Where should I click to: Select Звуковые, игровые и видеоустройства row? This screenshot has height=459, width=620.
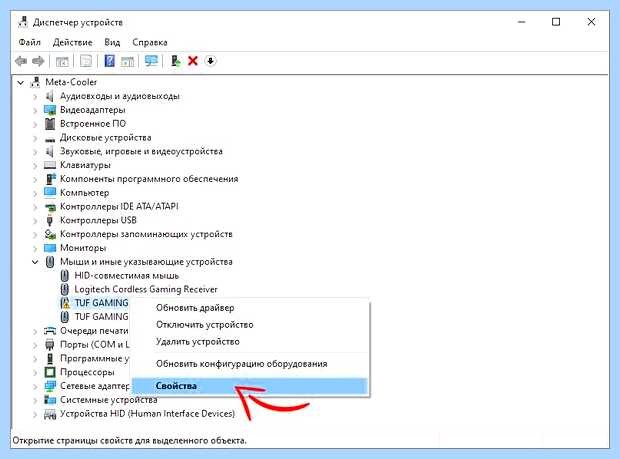coord(141,151)
